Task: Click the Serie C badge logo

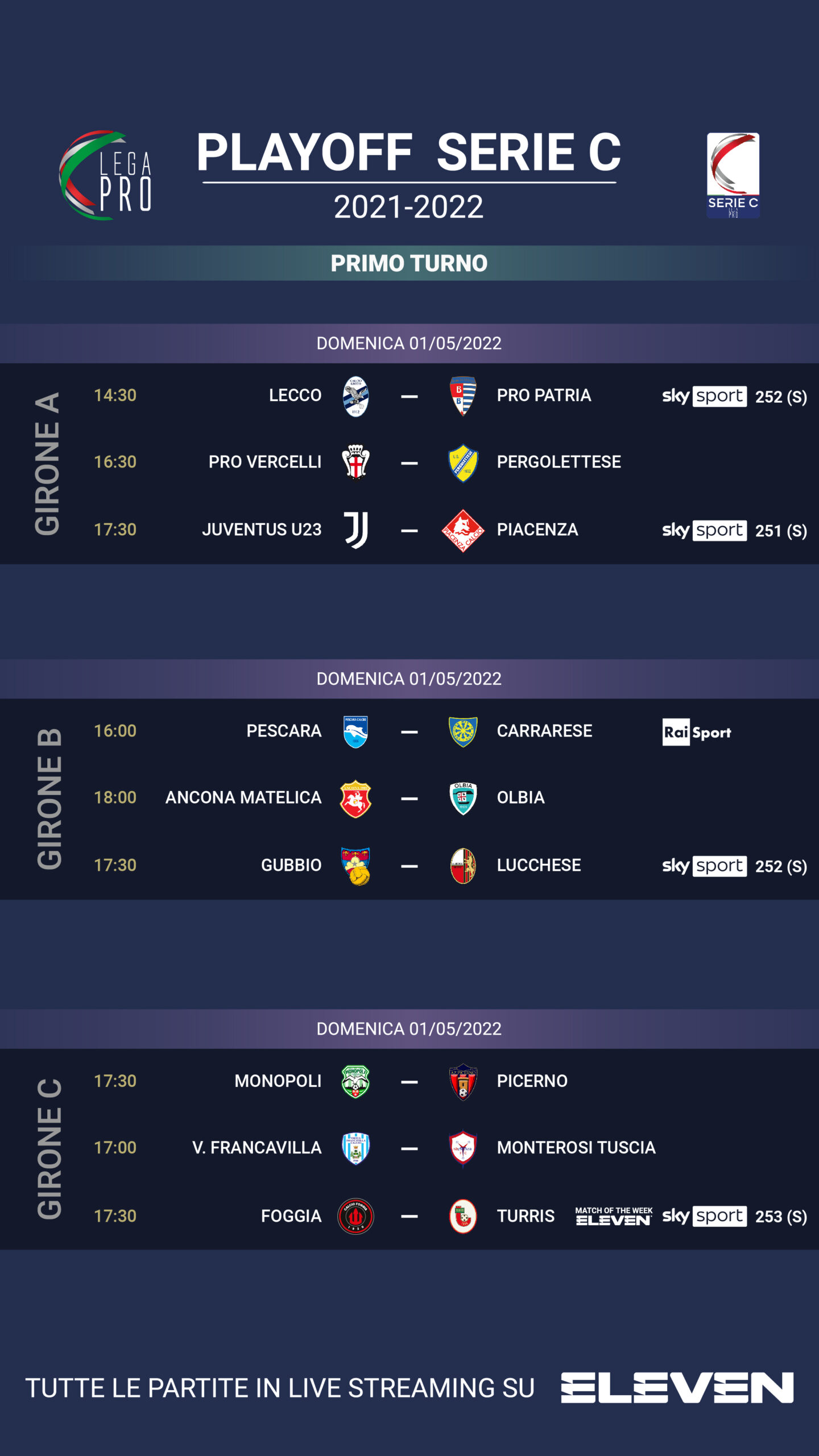Action: tap(733, 175)
